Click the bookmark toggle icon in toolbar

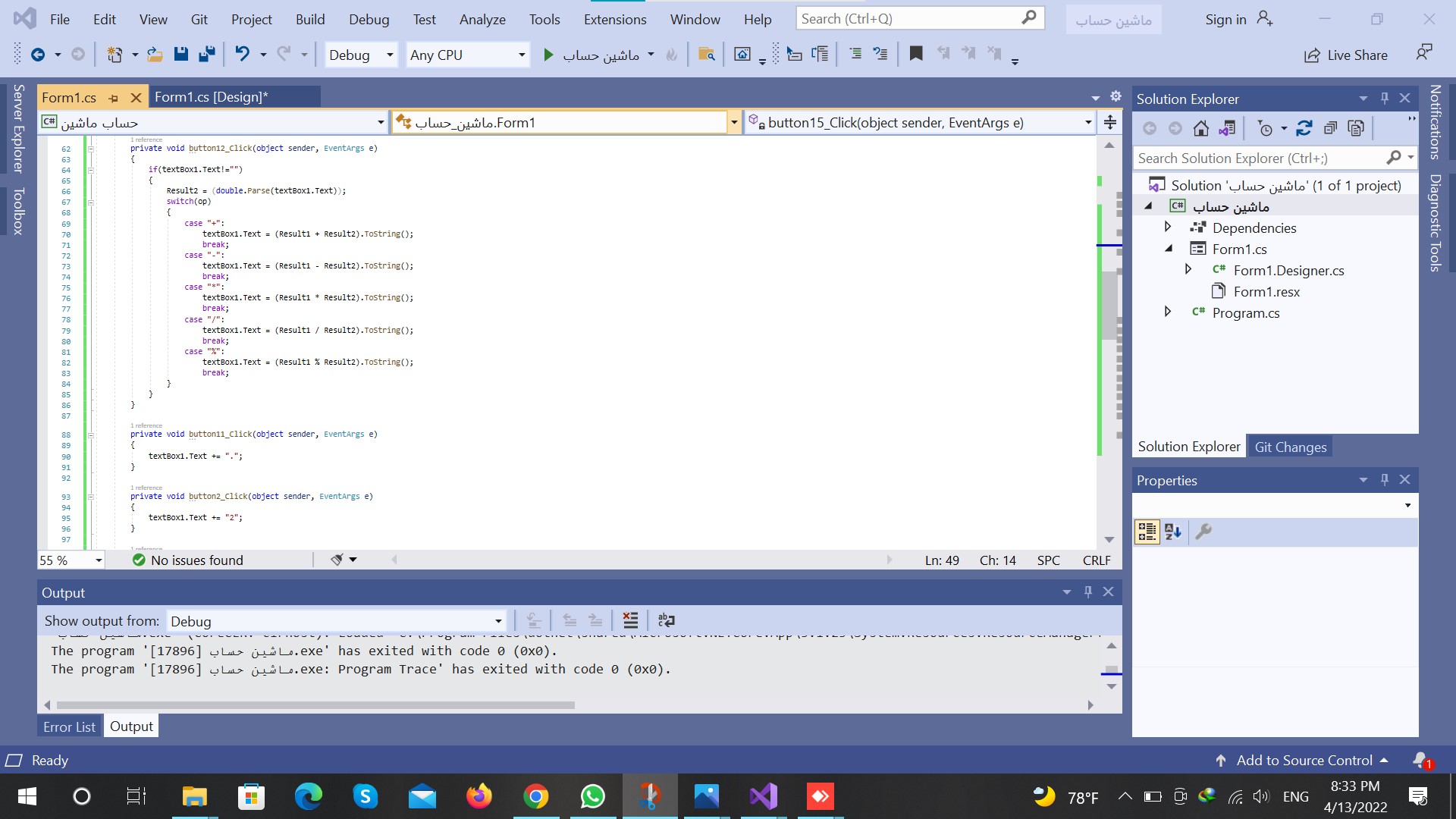click(916, 54)
